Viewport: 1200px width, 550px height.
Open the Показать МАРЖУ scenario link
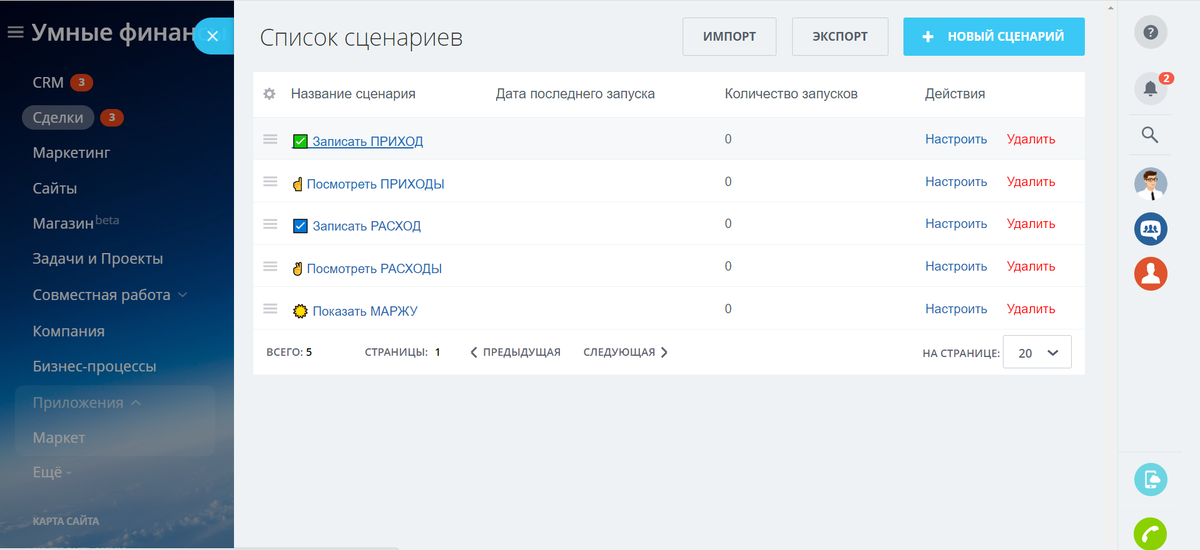(x=364, y=311)
